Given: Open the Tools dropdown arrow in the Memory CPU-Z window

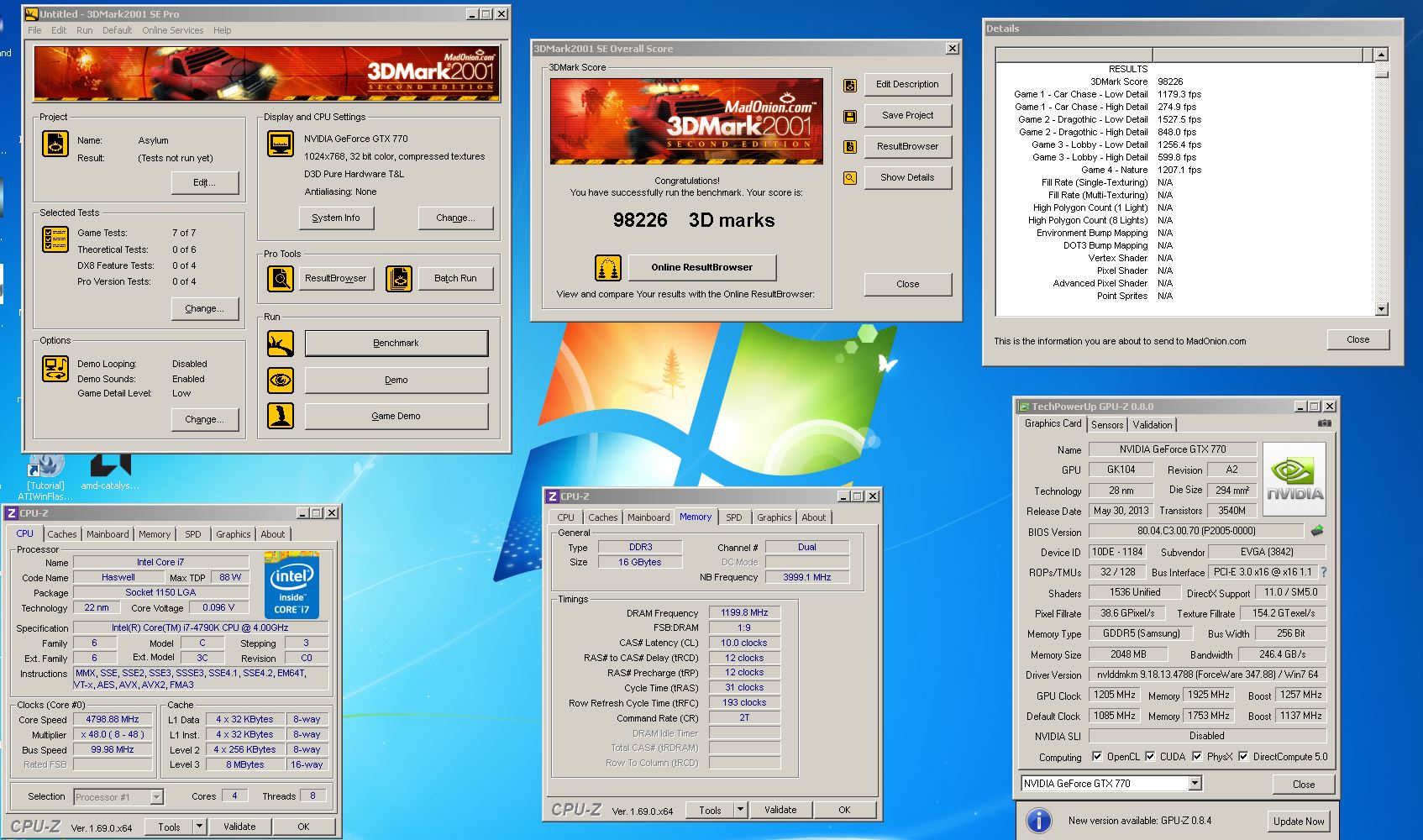Looking at the screenshot, I should tap(740, 810).
